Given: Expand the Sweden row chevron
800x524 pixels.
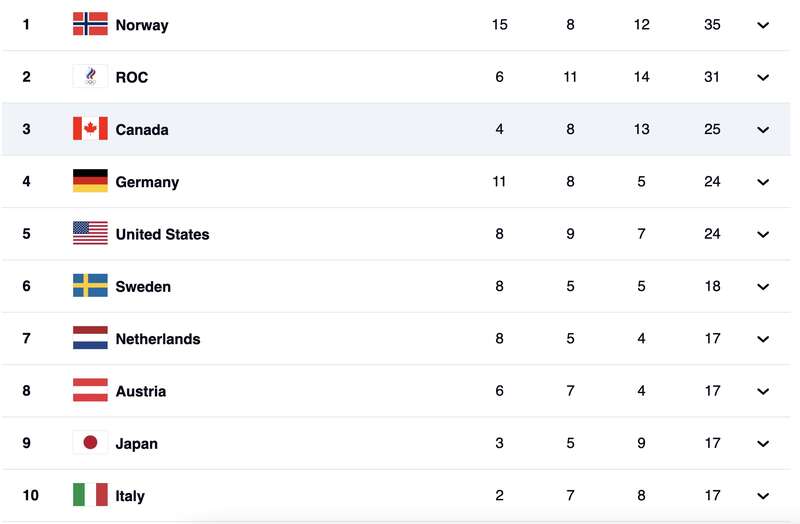Looking at the screenshot, I should click(x=763, y=287).
